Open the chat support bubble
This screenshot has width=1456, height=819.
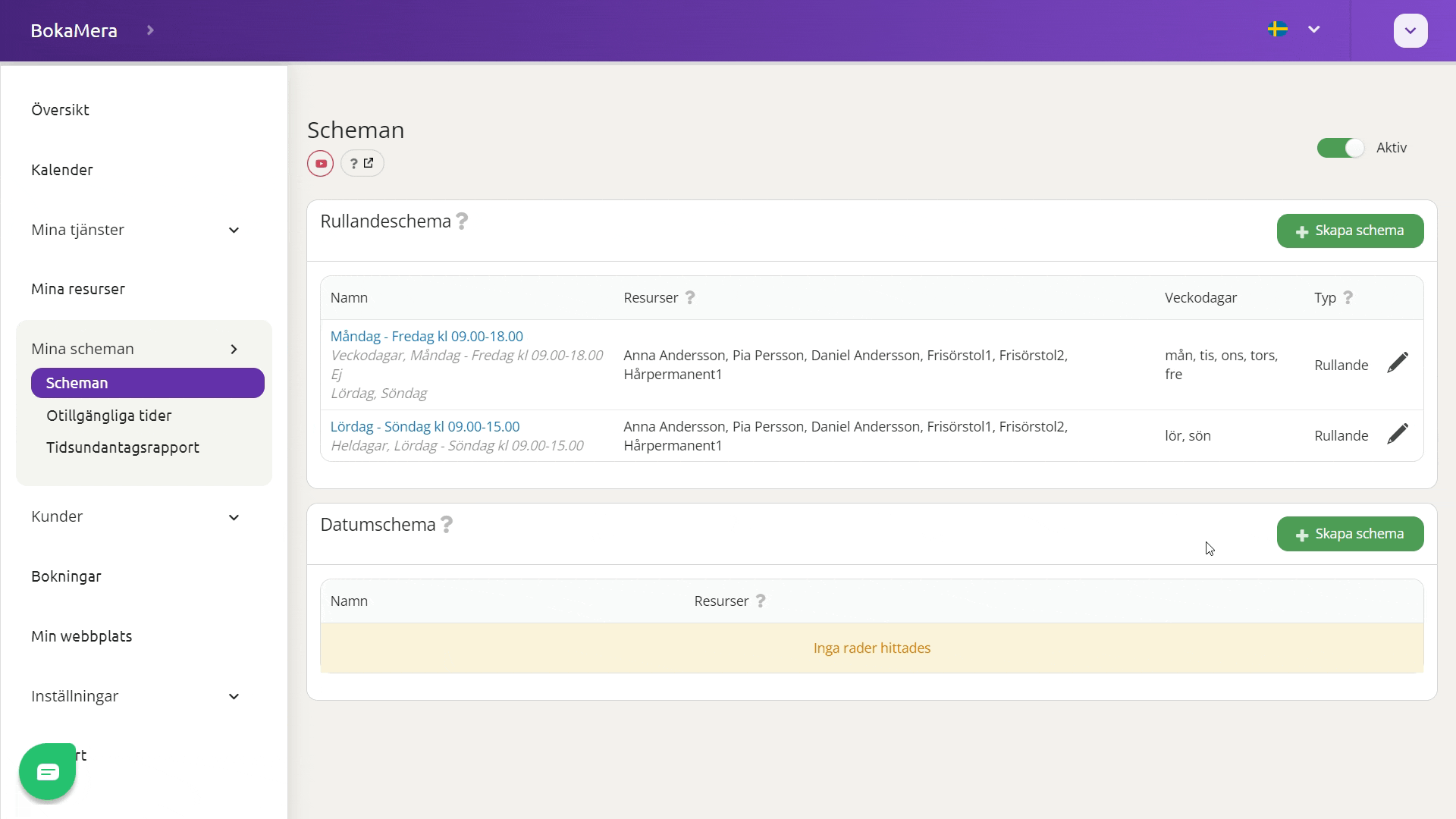coord(47,772)
